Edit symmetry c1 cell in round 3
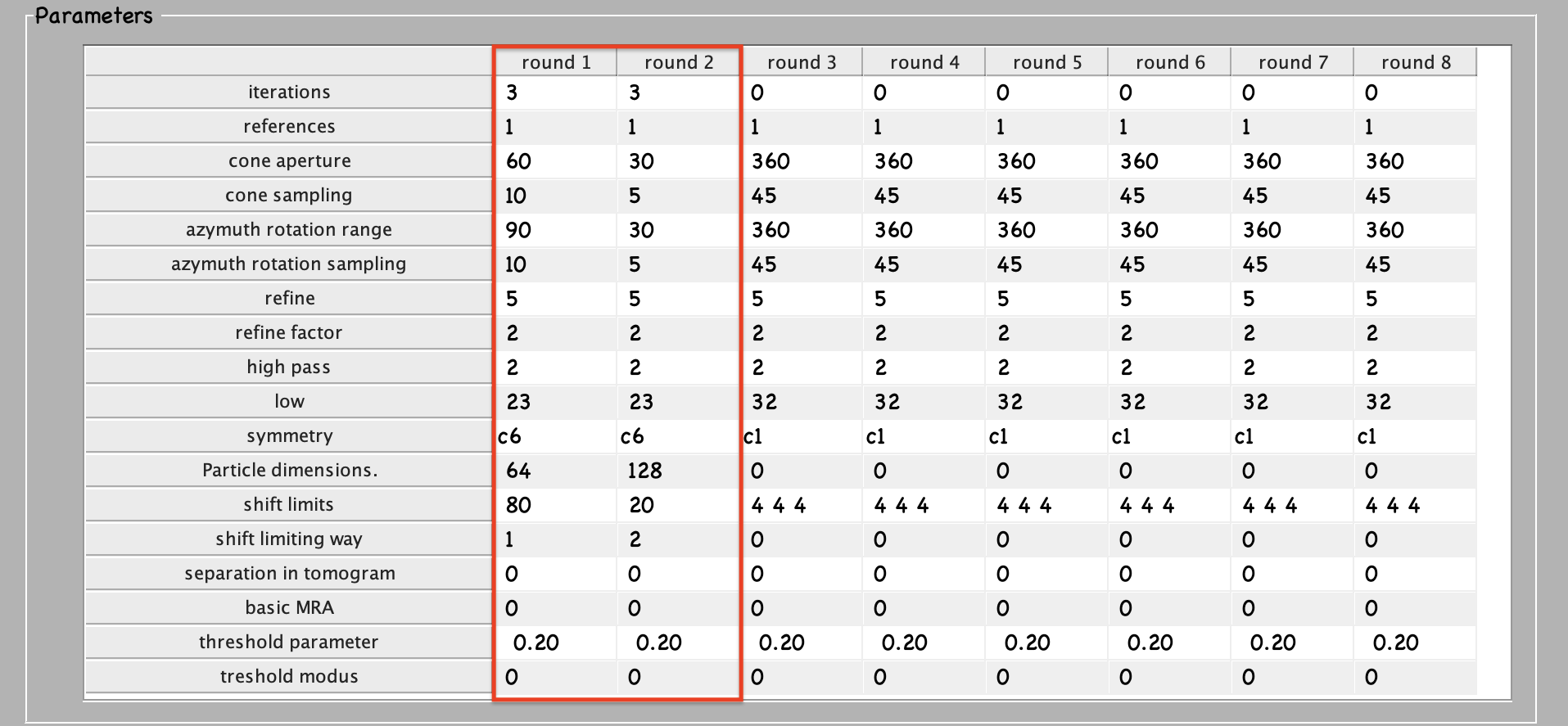This screenshot has height=726, width=1568. 802,436
